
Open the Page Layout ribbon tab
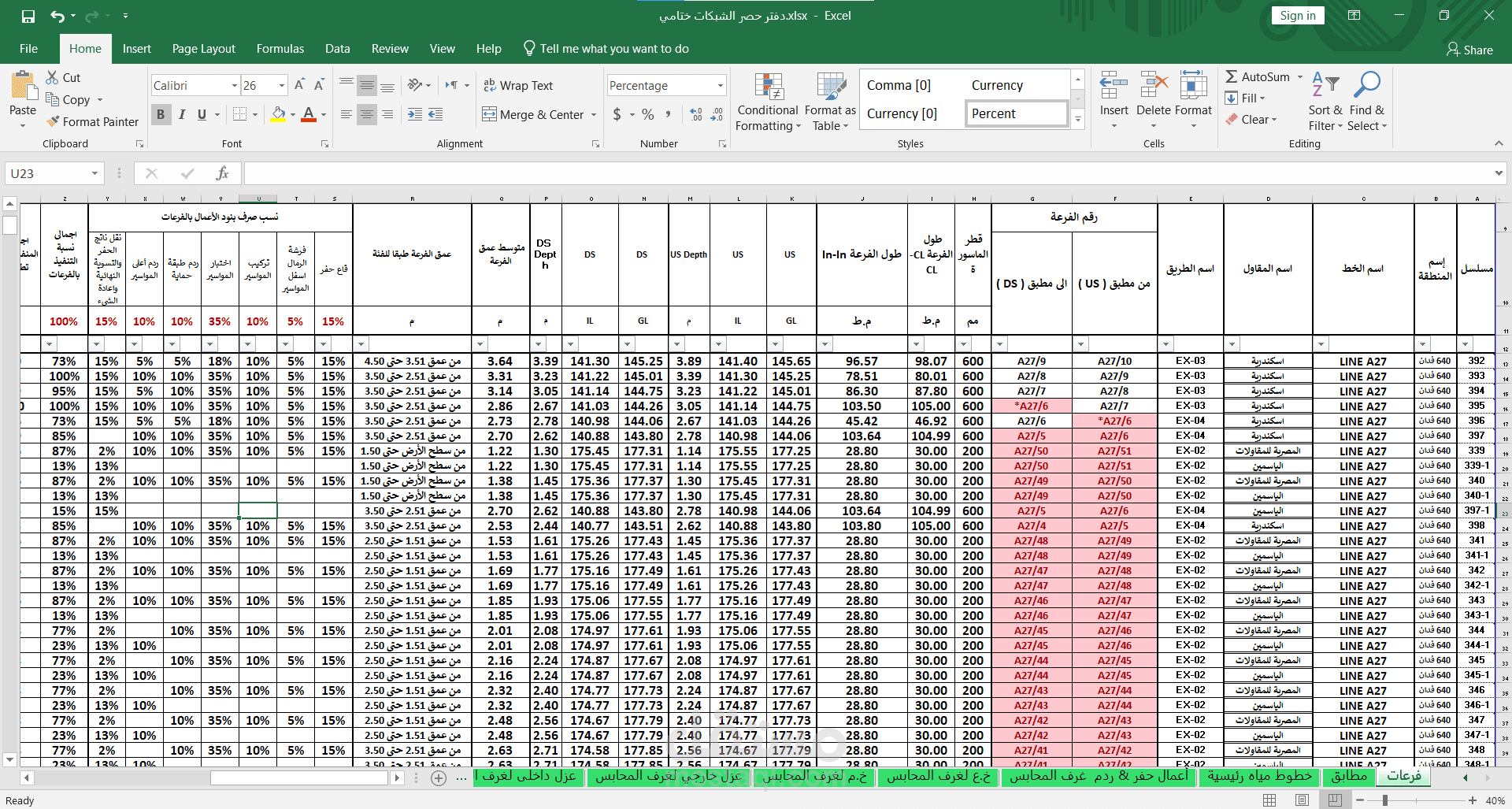tap(203, 49)
